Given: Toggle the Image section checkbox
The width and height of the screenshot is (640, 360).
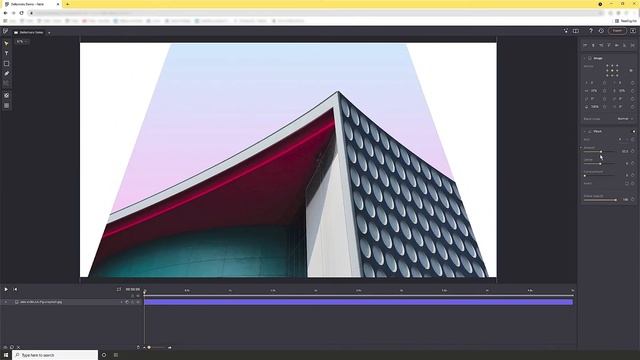Looking at the screenshot, I should (589, 58).
